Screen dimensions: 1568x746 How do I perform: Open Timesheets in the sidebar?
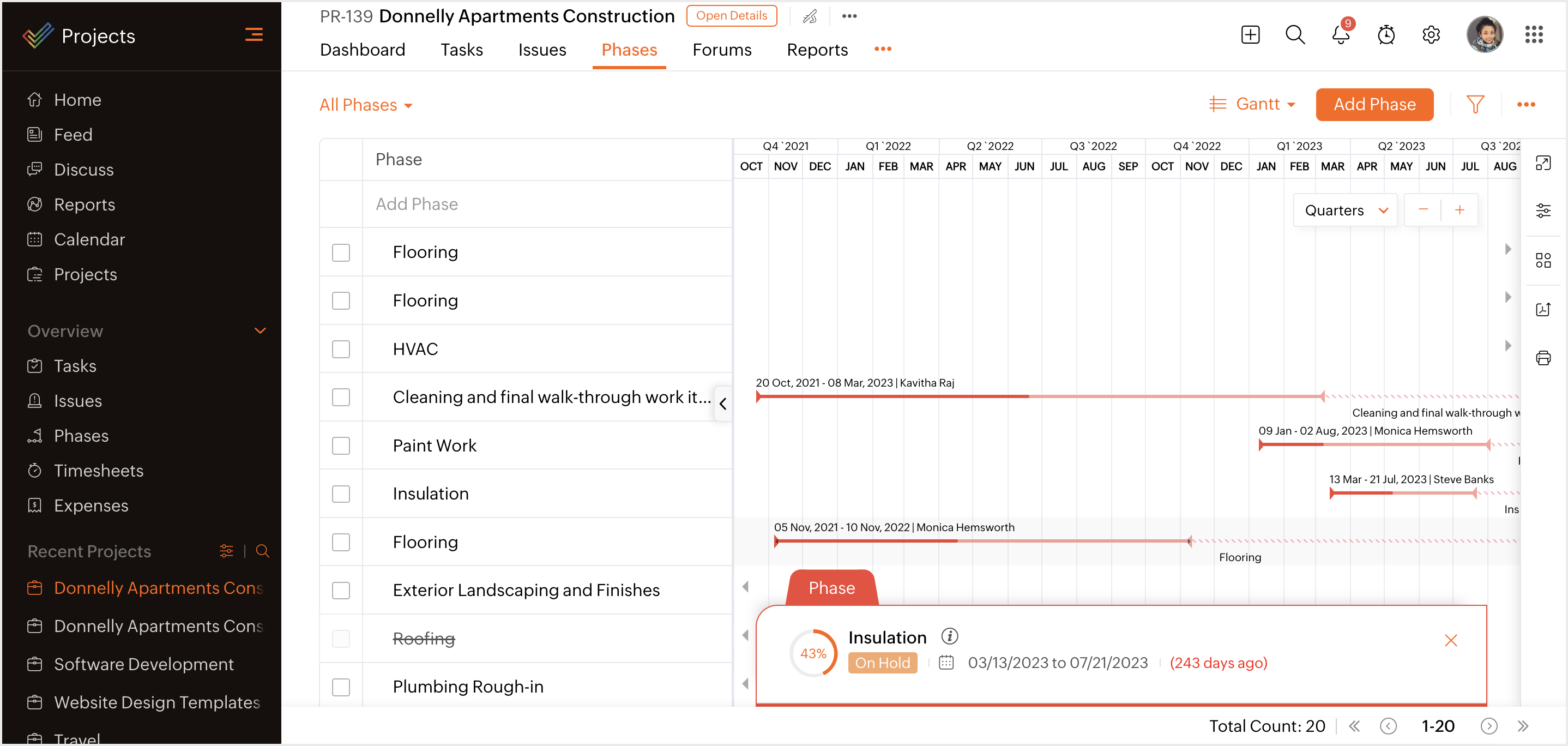[x=99, y=471]
